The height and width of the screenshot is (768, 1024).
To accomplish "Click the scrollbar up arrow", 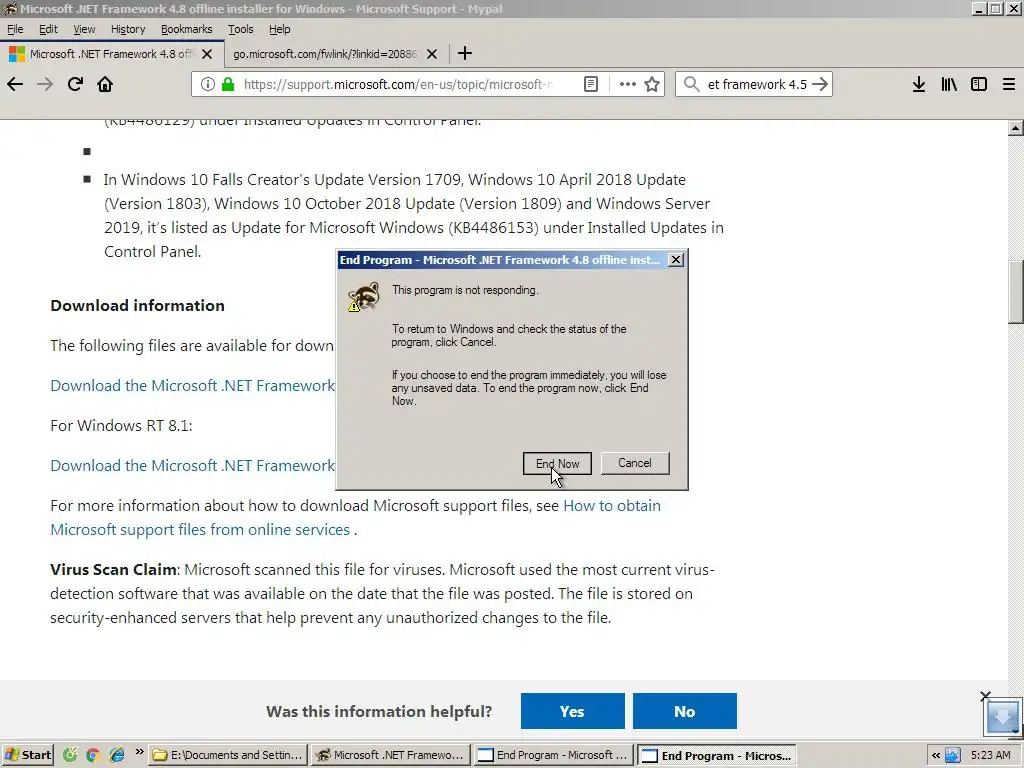I will [1015, 128].
